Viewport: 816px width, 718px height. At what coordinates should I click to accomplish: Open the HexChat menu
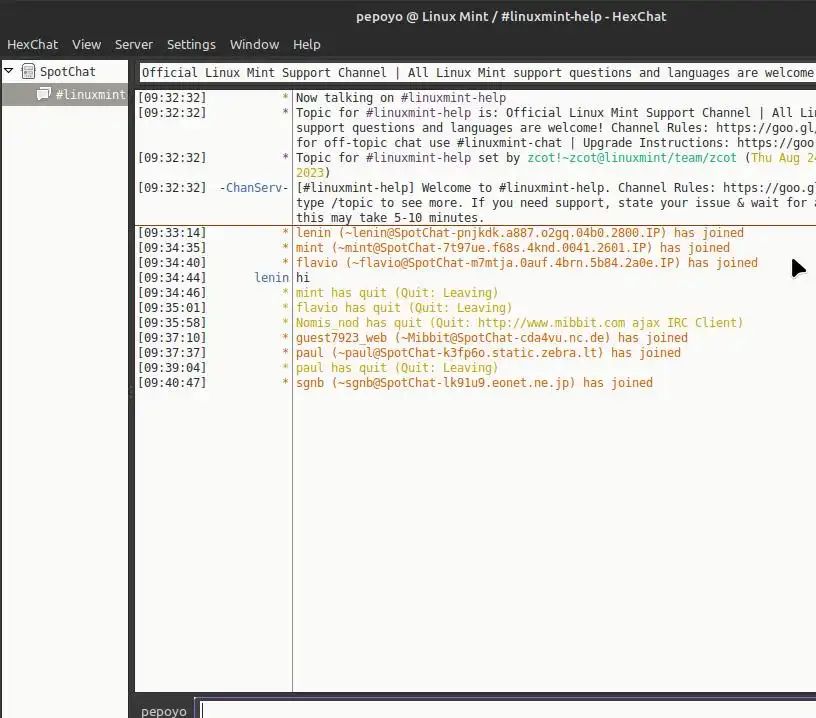(32, 45)
